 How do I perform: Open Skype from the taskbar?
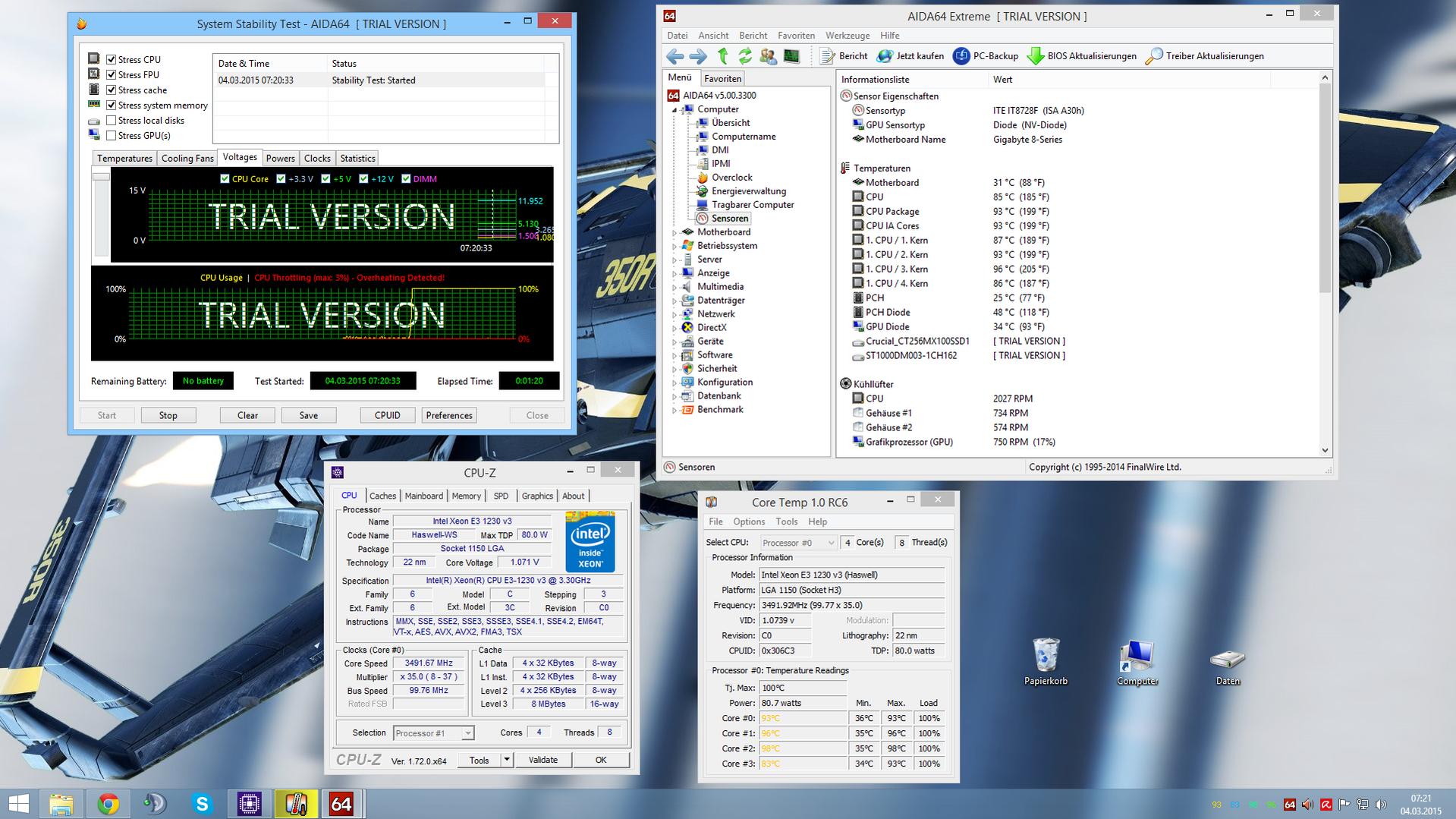pos(203,804)
